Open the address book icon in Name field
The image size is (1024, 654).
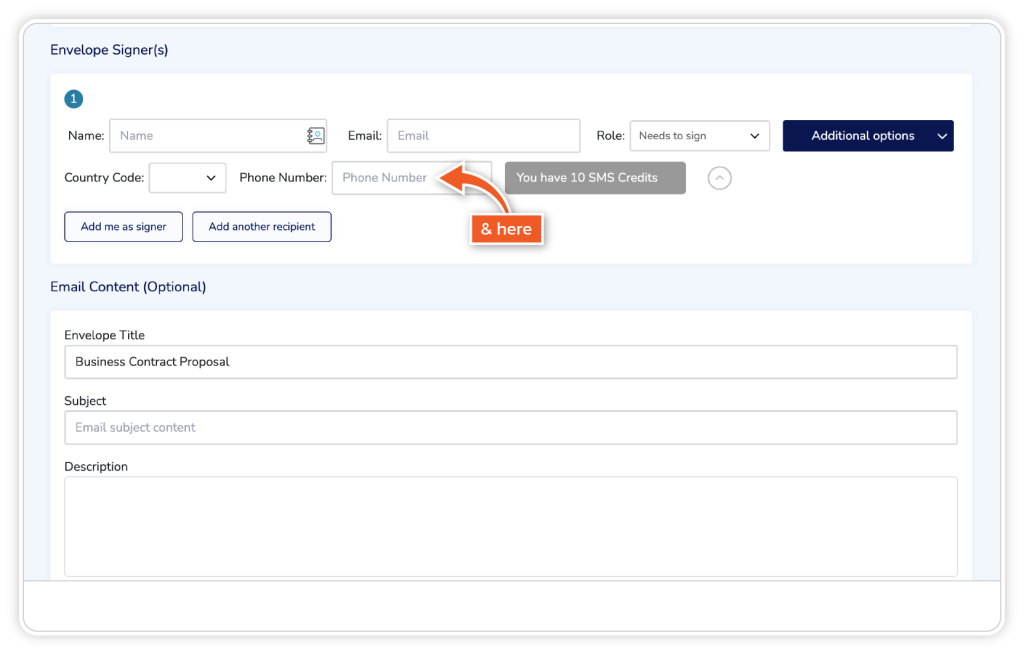316,136
